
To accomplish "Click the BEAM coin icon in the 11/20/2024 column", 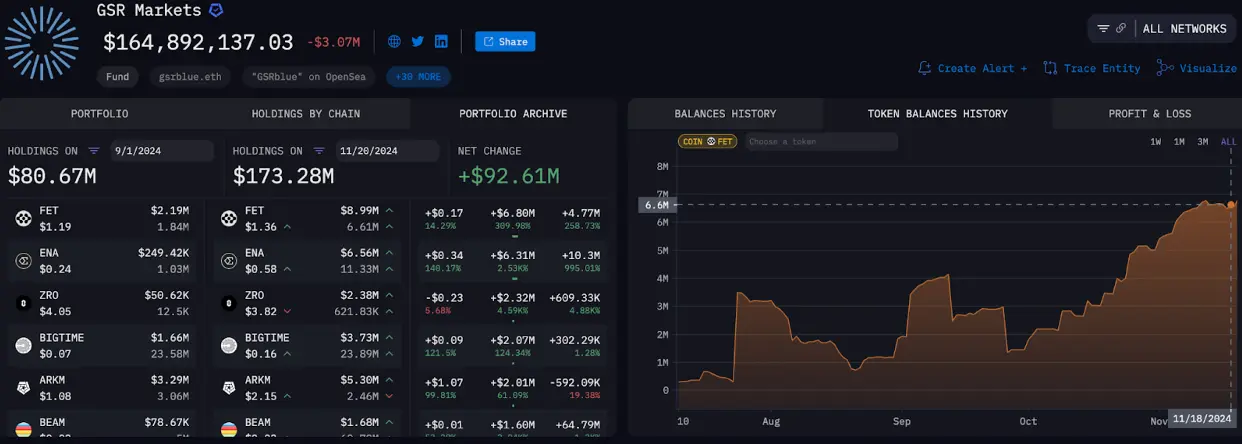I will click(x=229, y=429).
